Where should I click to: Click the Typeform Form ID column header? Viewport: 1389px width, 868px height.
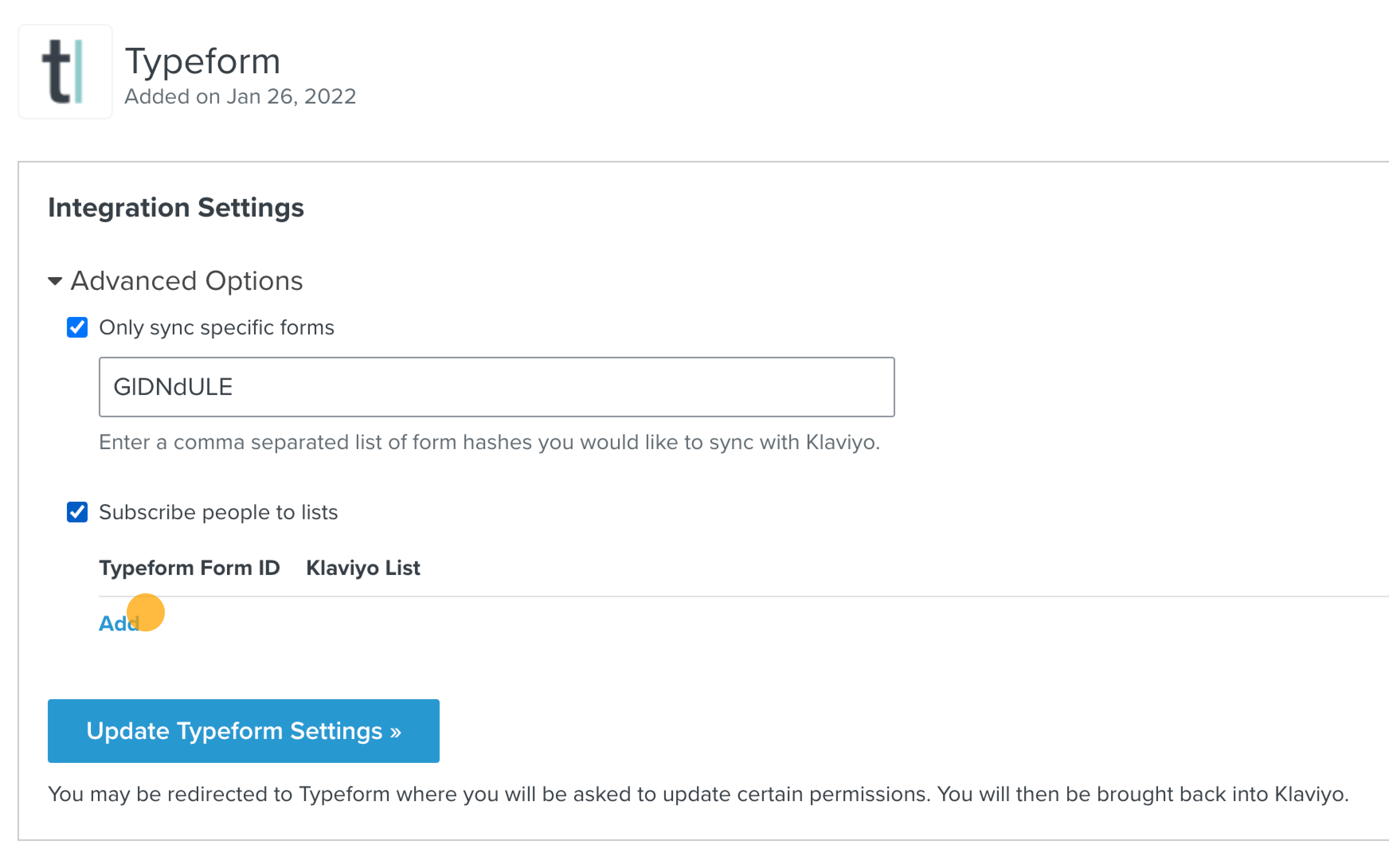[x=190, y=568]
